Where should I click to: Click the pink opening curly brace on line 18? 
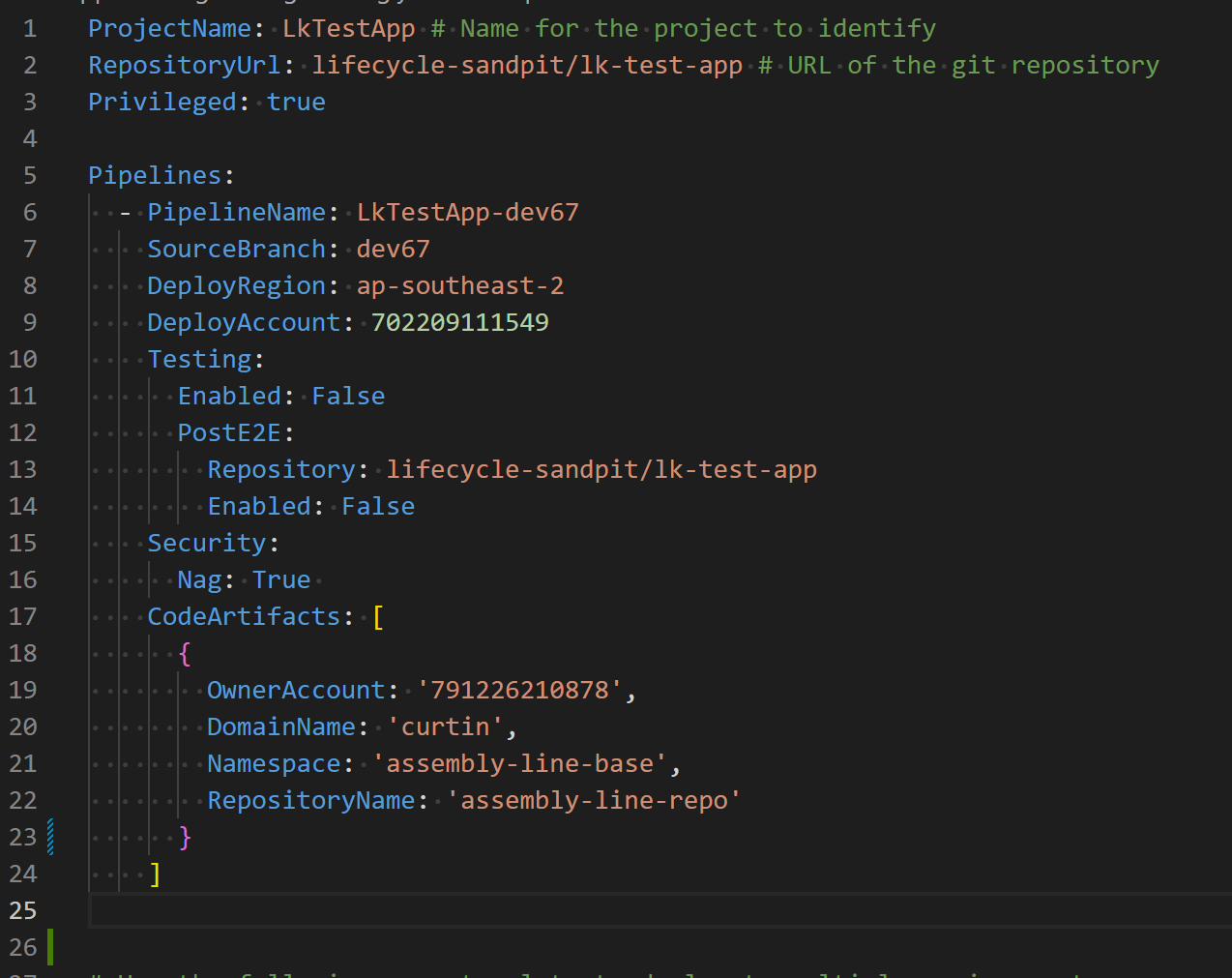pos(185,653)
